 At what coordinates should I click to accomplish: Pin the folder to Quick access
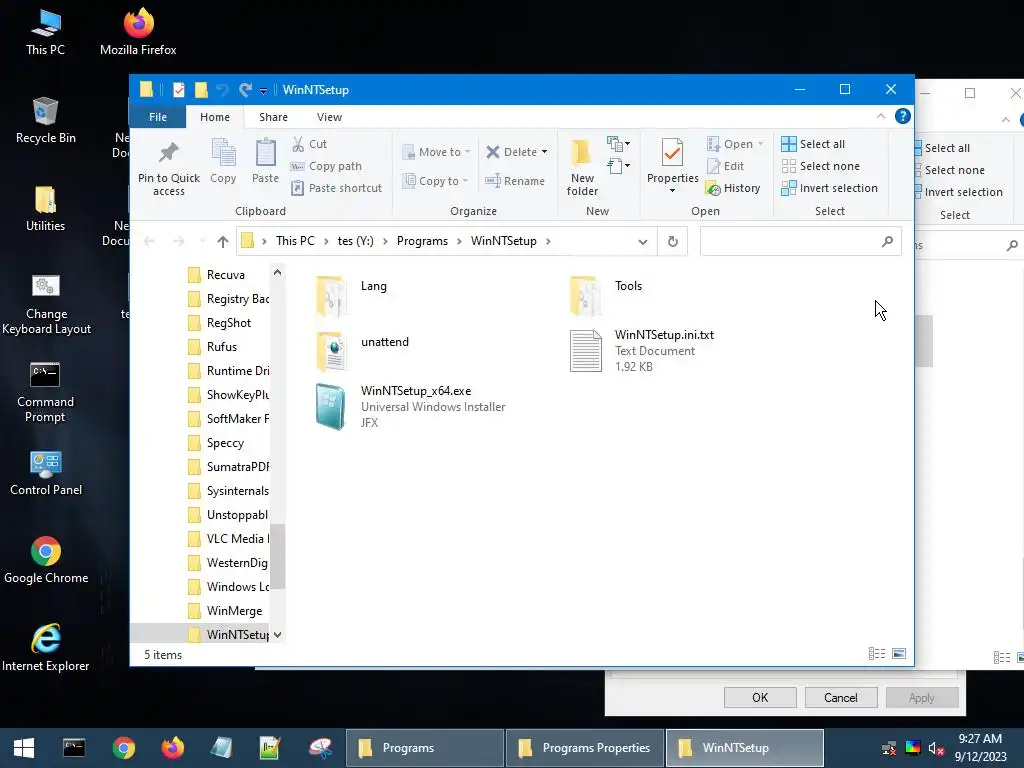click(168, 168)
